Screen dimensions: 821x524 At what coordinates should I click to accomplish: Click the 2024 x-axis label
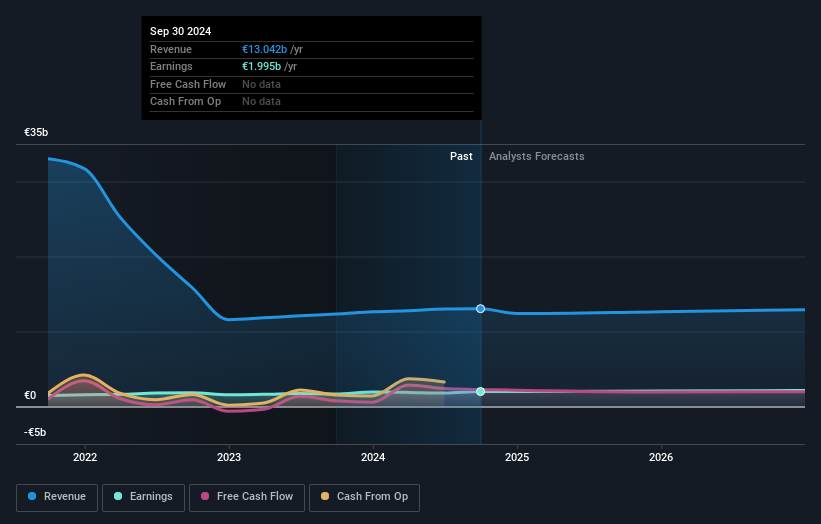pyautogui.click(x=373, y=457)
